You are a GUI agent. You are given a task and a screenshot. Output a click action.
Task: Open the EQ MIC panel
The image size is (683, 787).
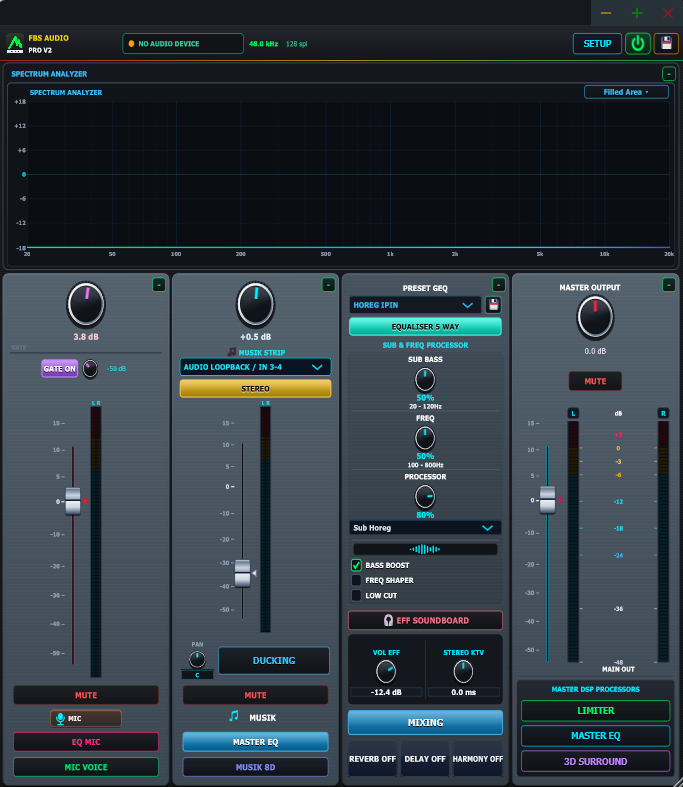click(86, 742)
